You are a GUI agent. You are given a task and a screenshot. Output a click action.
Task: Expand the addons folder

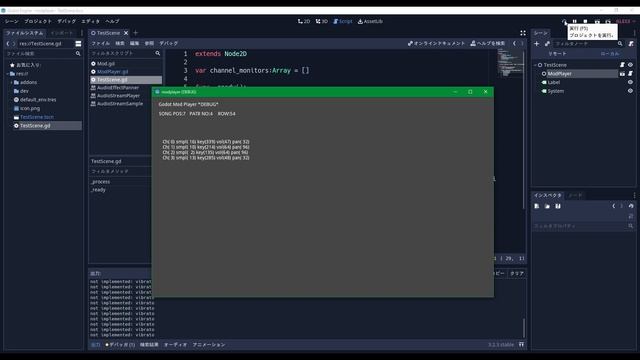pyautogui.click(x=11, y=82)
